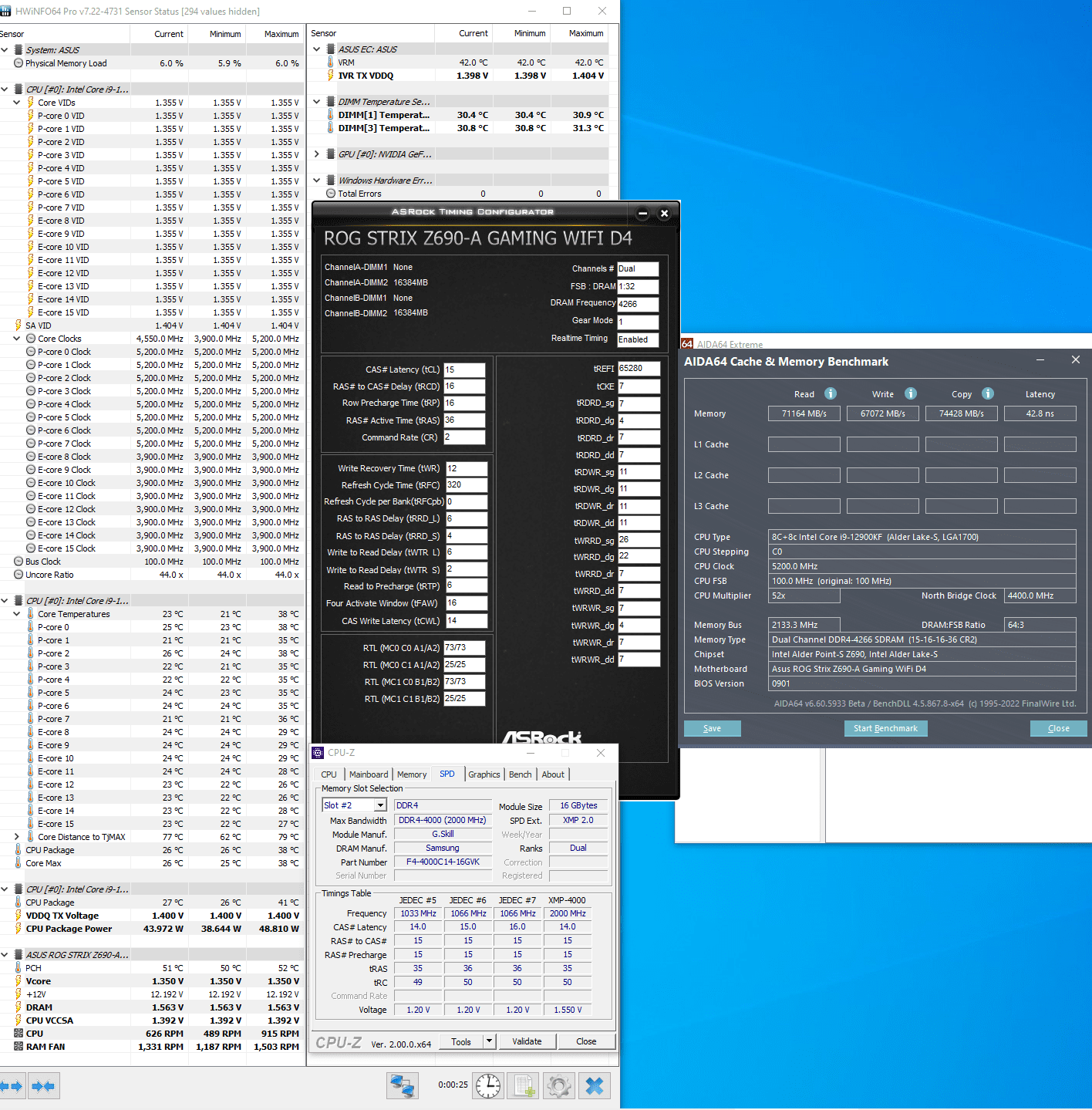Switch to the CPU tab in CPU-Z
The width and height of the screenshot is (1092, 1110).
[x=329, y=774]
